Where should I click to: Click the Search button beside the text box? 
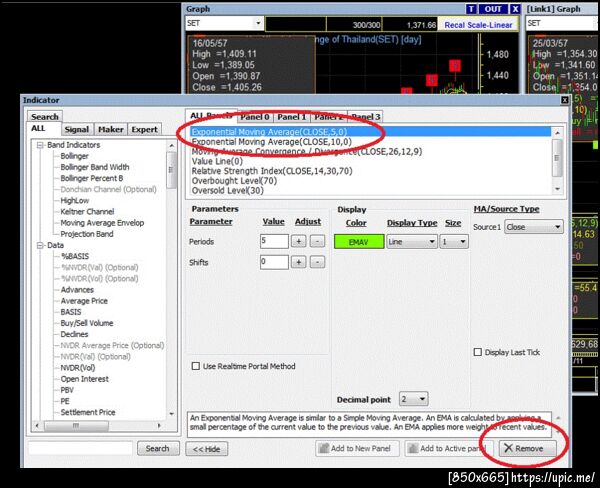(158, 448)
